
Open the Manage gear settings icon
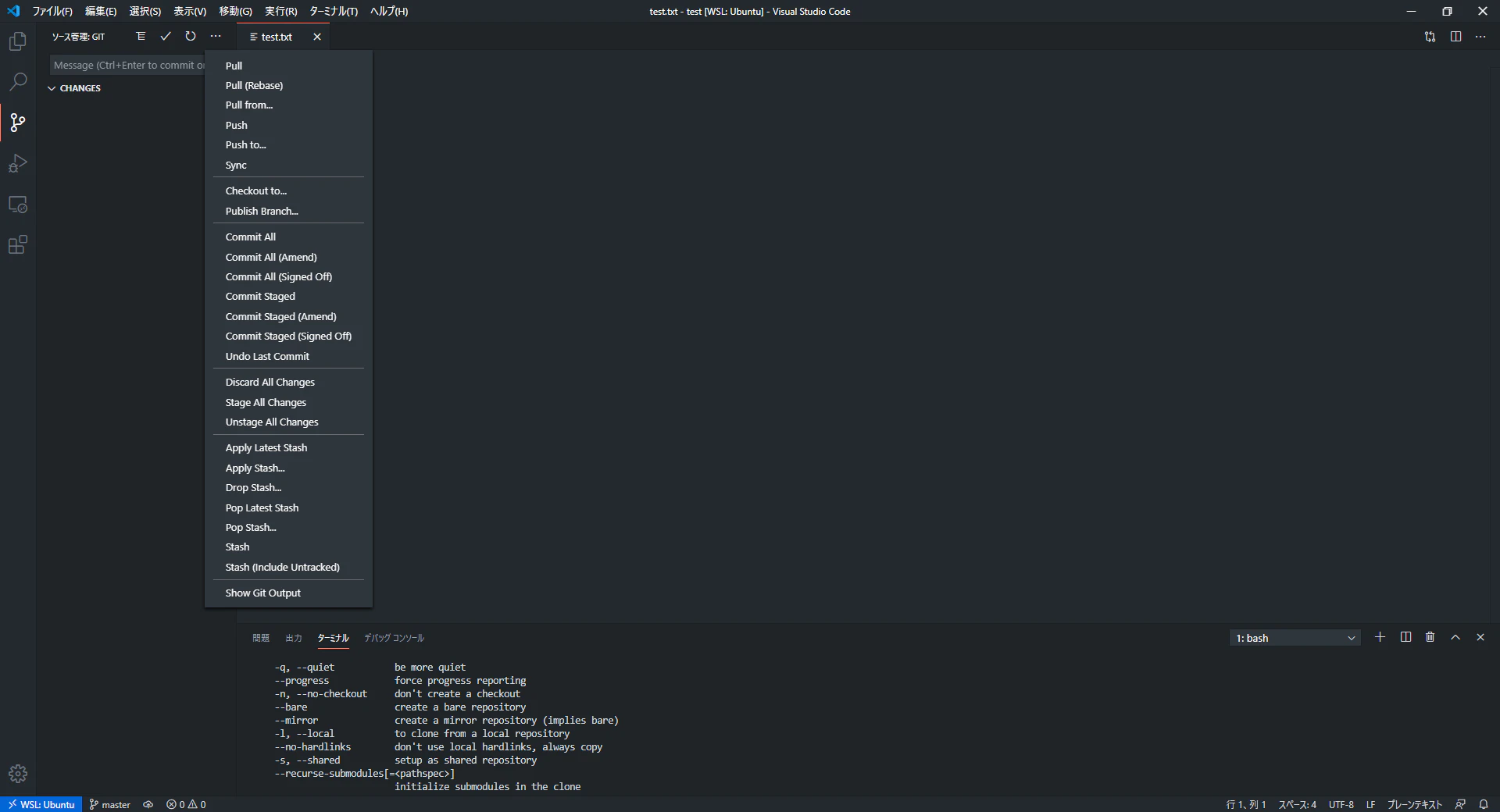tap(17, 774)
